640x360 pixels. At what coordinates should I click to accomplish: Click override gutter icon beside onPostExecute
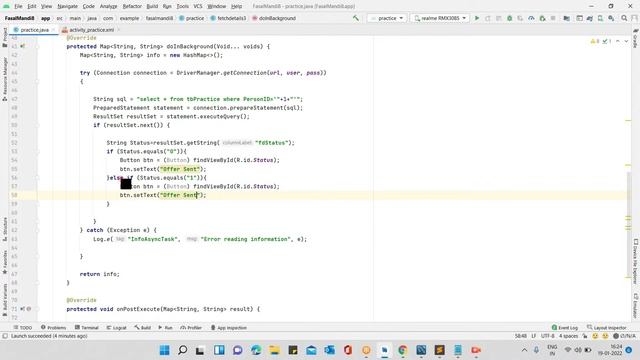click(22, 309)
